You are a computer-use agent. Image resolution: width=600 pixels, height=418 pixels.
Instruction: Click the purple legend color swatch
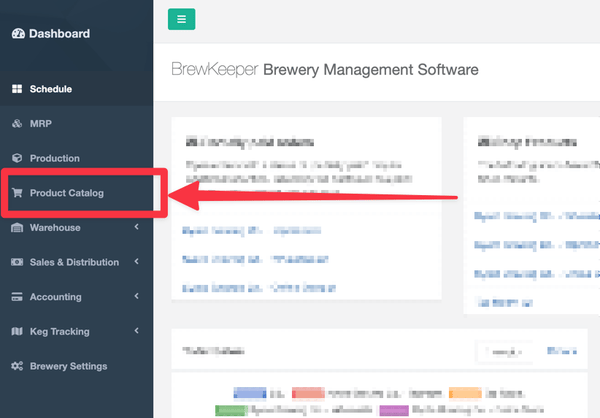coord(394,411)
